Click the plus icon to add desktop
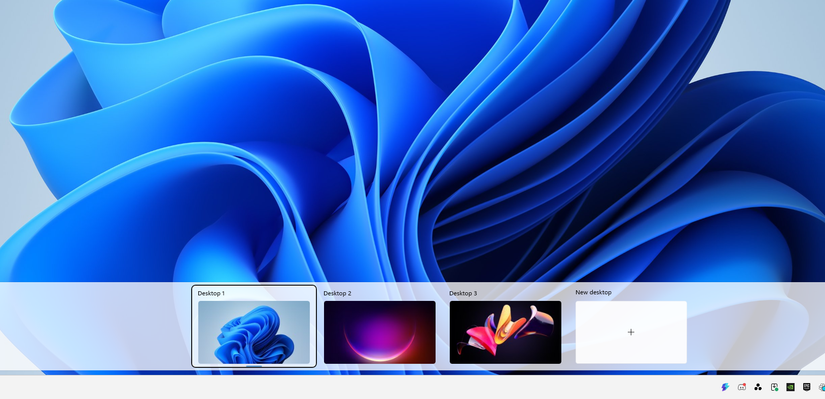This screenshot has width=825, height=399. [x=631, y=332]
